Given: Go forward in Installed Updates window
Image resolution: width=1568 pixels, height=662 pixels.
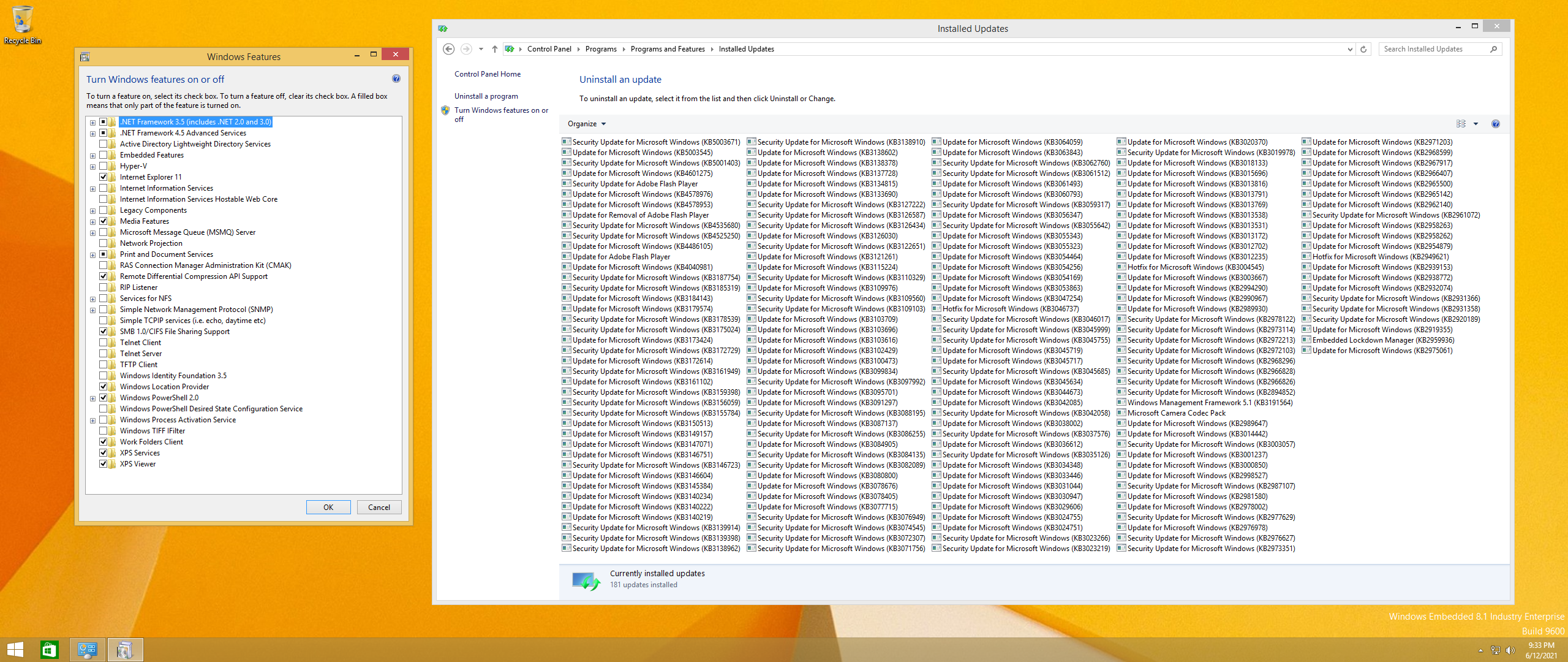Looking at the screenshot, I should [466, 49].
